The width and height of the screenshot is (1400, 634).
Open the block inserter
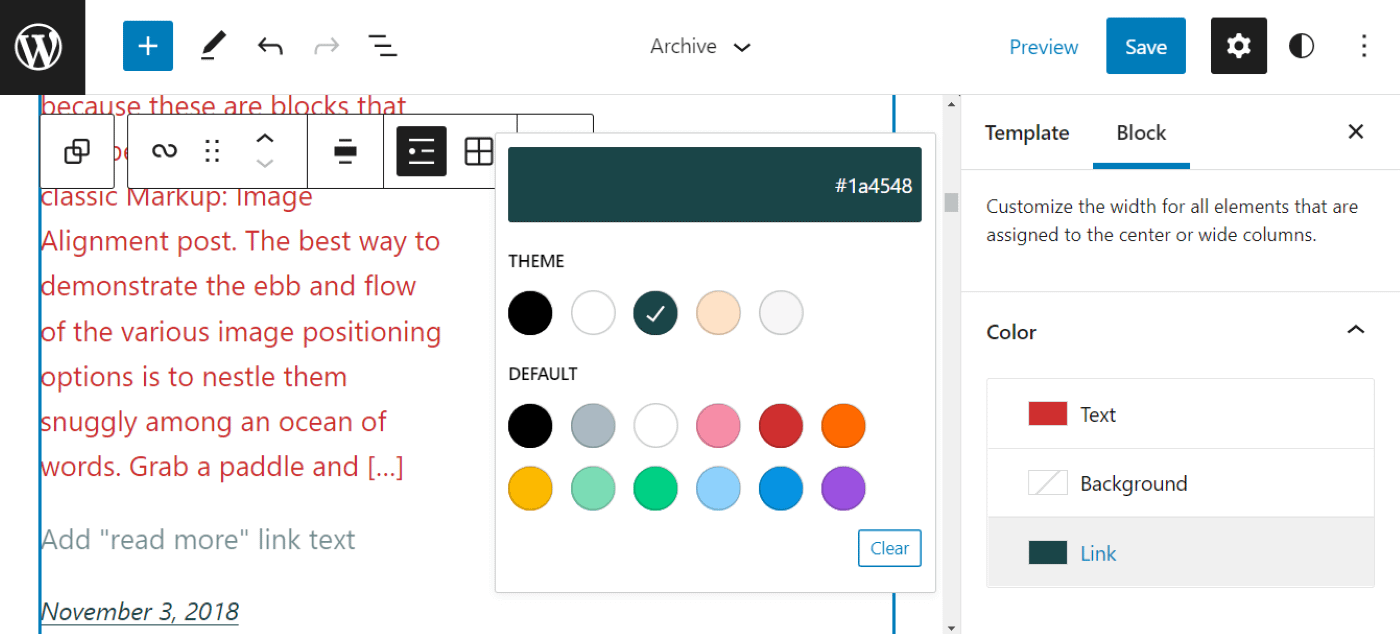(147, 46)
